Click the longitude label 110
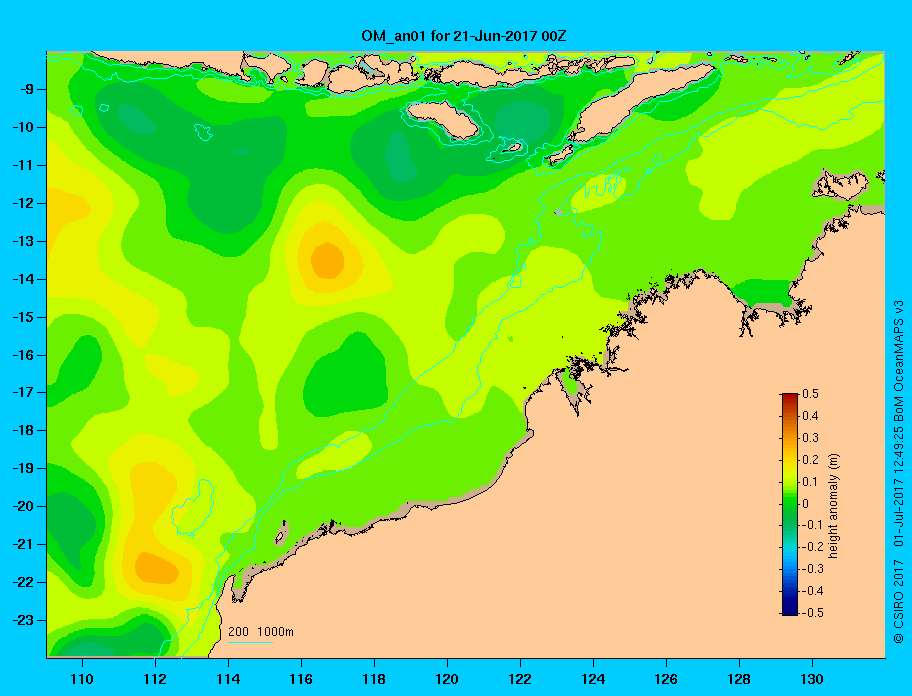This screenshot has width=912, height=696. pos(82,679)
